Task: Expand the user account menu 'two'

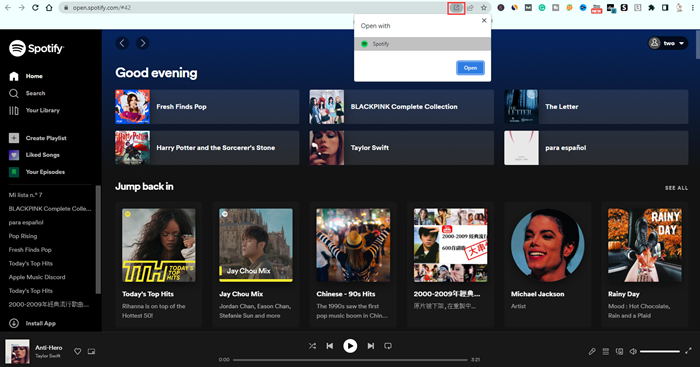Action: click(x=668, y=43)
